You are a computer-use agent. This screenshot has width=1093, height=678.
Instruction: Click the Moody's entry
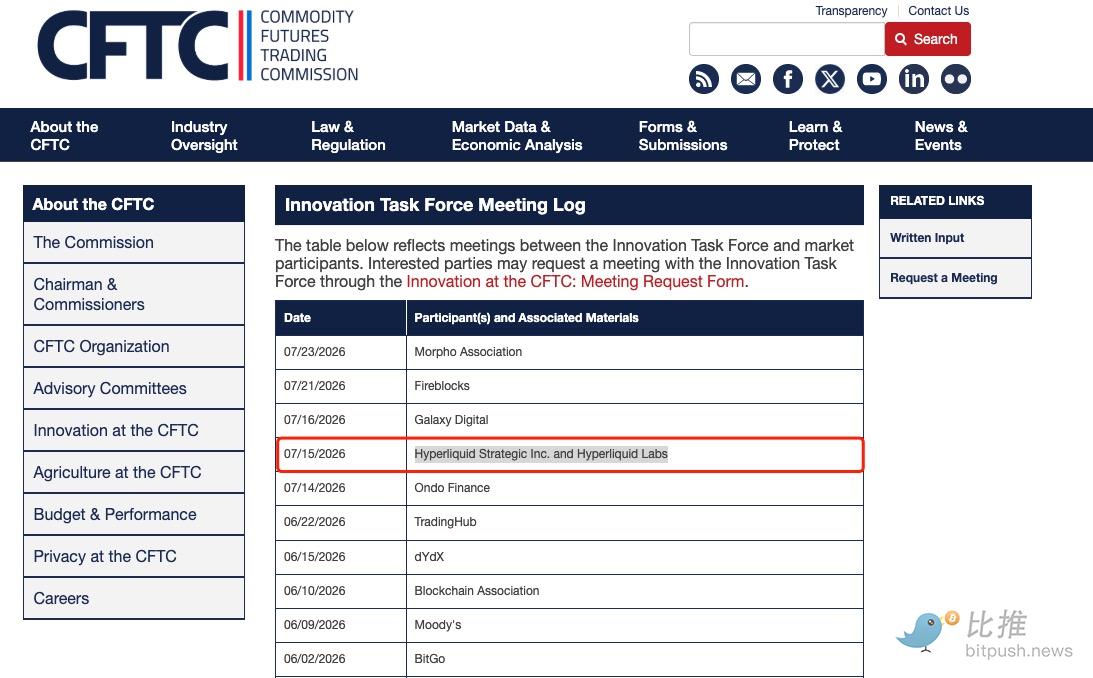click(x=438, y=625)
